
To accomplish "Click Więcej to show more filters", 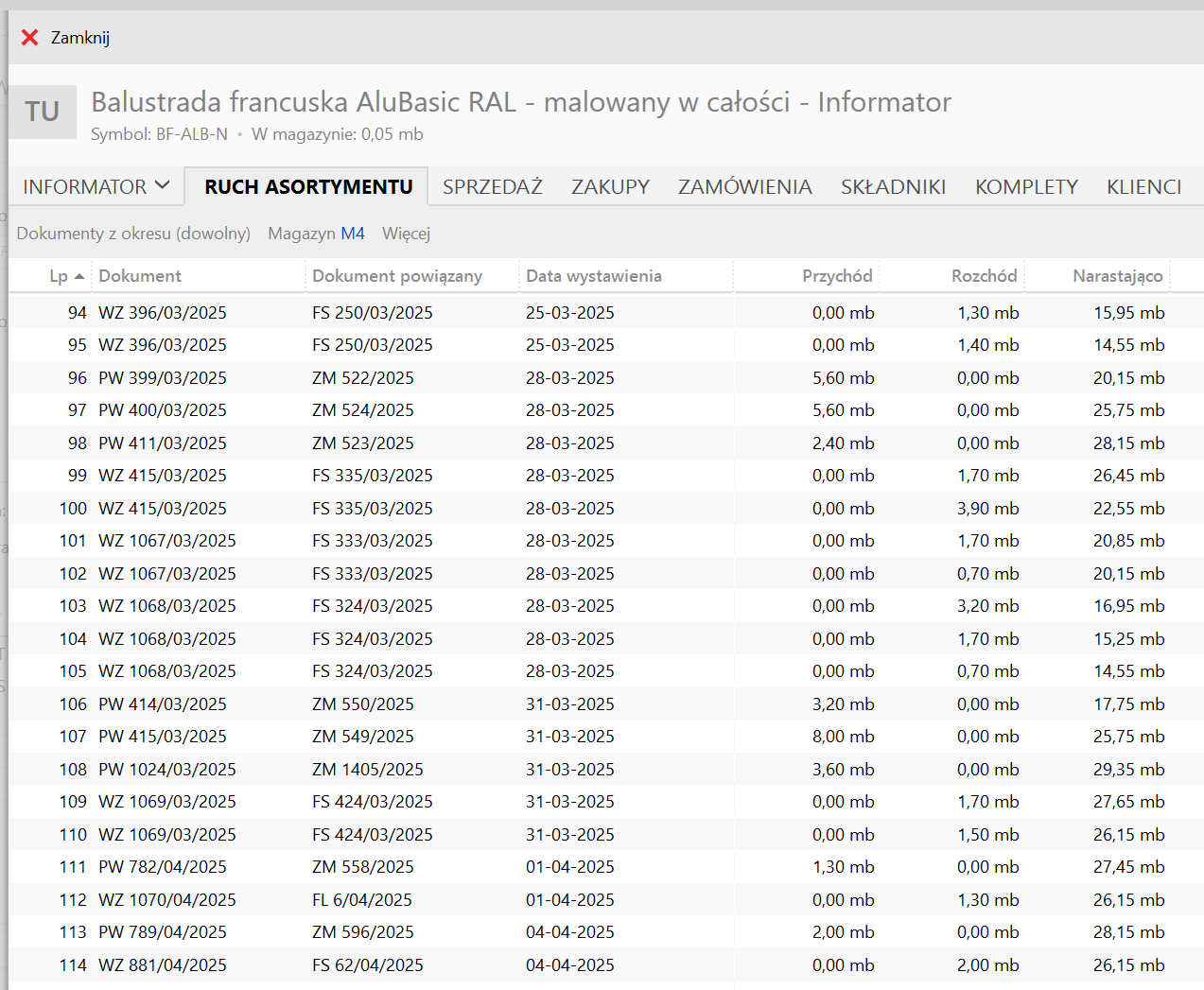I will coord(406,234).
